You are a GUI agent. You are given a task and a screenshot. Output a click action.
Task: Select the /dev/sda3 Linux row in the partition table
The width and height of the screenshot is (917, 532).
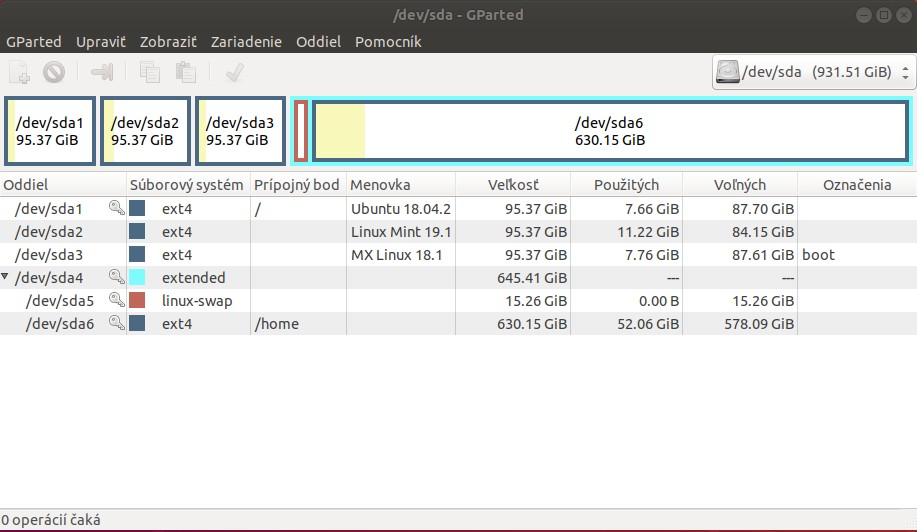click(400, 255)
